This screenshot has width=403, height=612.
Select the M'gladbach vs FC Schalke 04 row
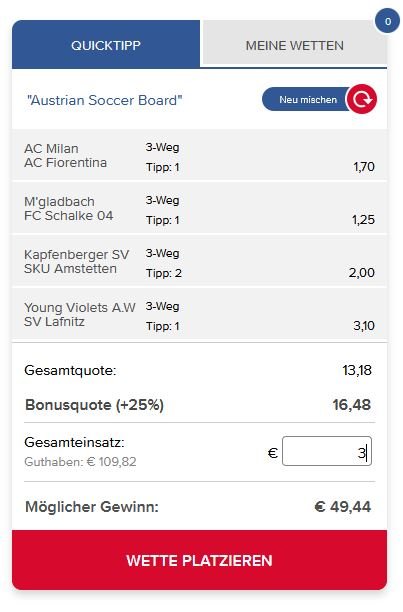tap(199, 209)
